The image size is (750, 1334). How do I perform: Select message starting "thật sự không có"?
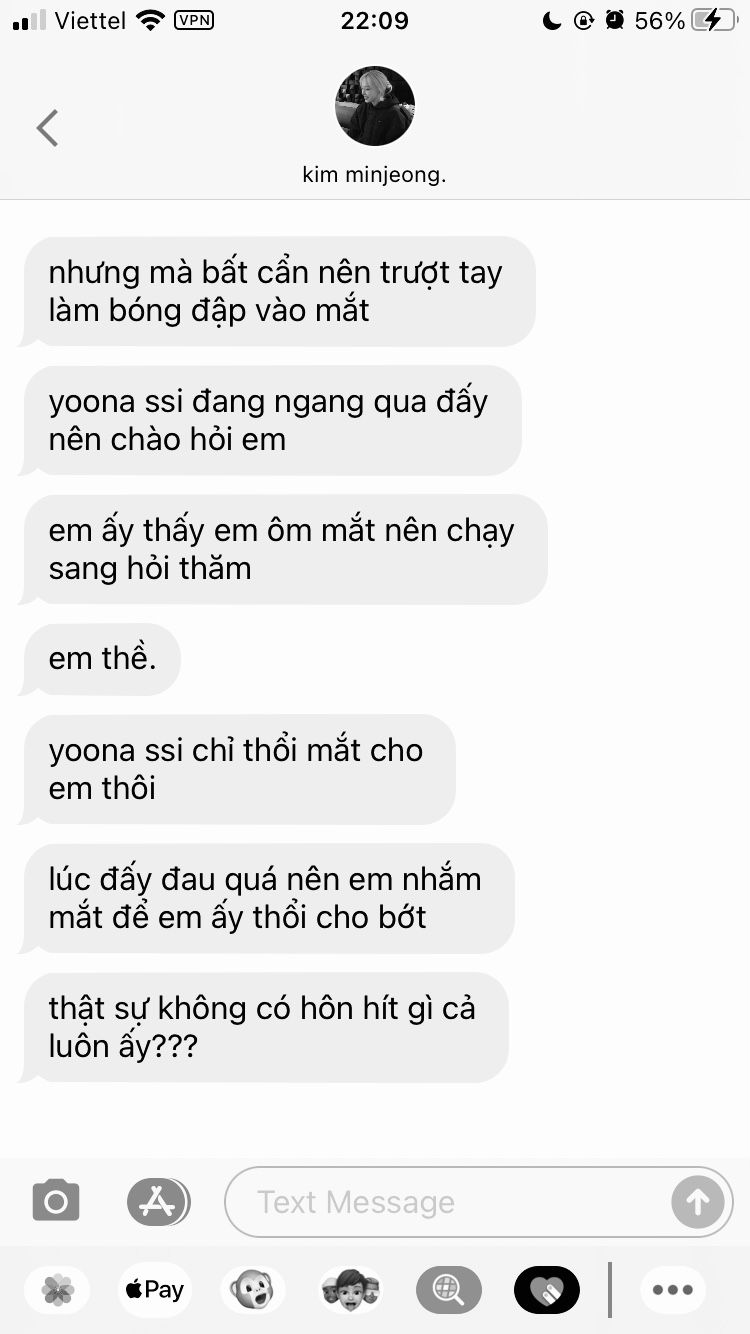pos(264,1027)
